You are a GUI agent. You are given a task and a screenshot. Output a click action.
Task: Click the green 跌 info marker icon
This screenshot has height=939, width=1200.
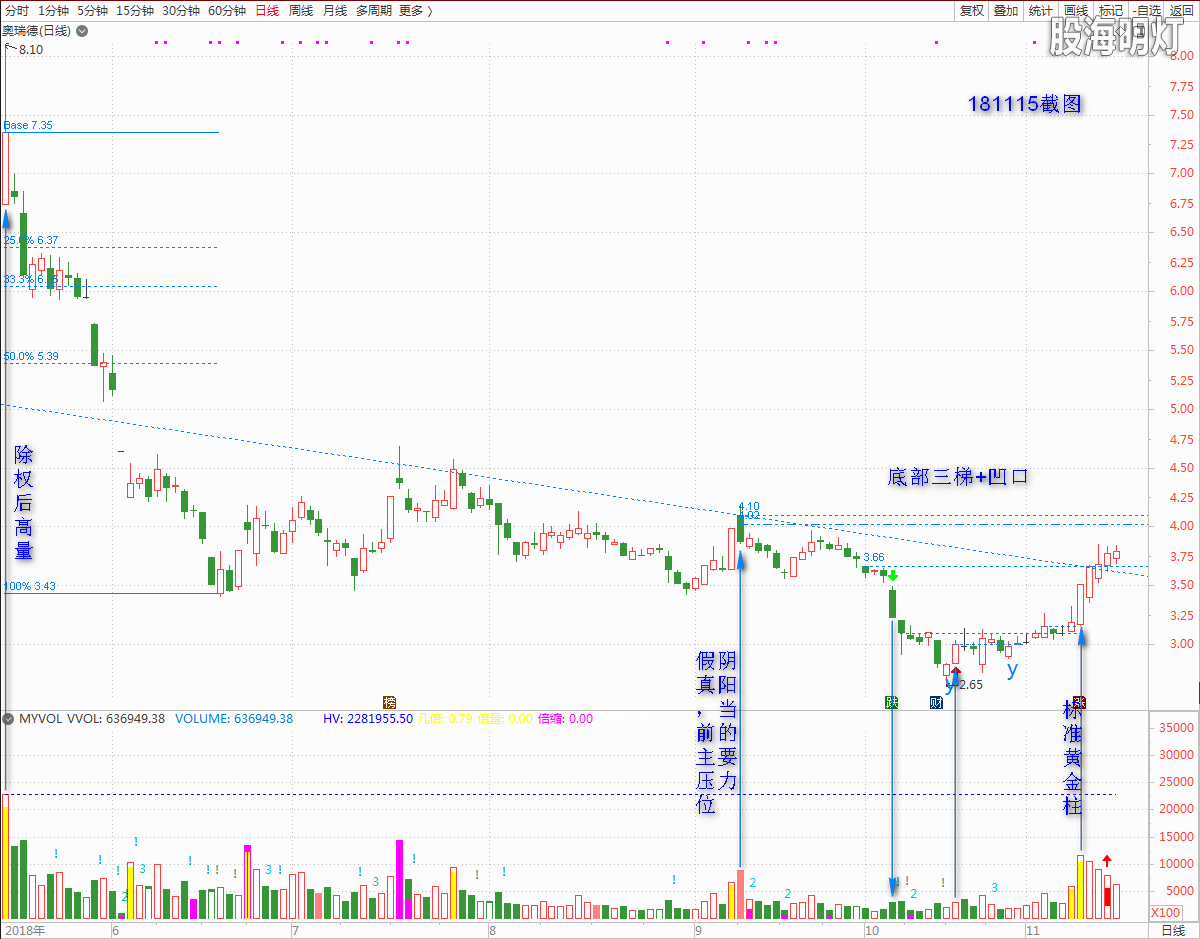pyautogui.click(x=891, y=702)
